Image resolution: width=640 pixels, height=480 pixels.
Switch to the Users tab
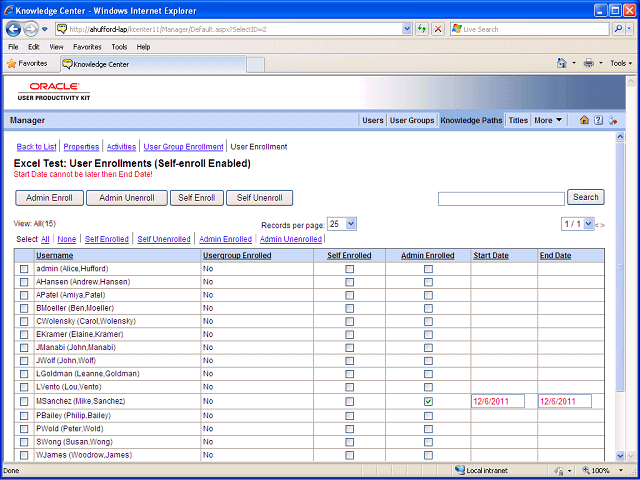pos(373,120)
